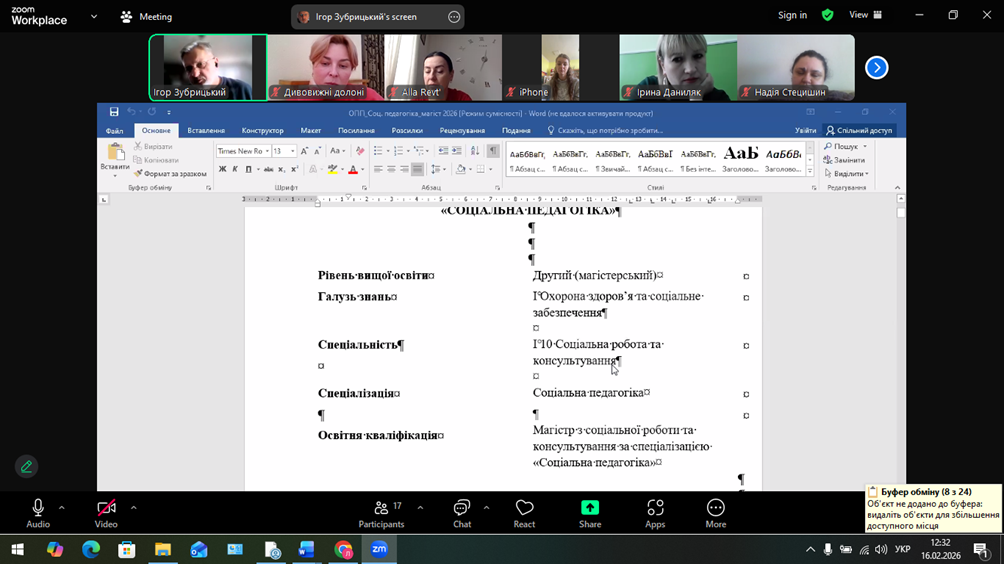Viewport: 1004px width, 564px height.
Task: Open Microsoft Word from the taskbar
Action: (x=307, y=549)
